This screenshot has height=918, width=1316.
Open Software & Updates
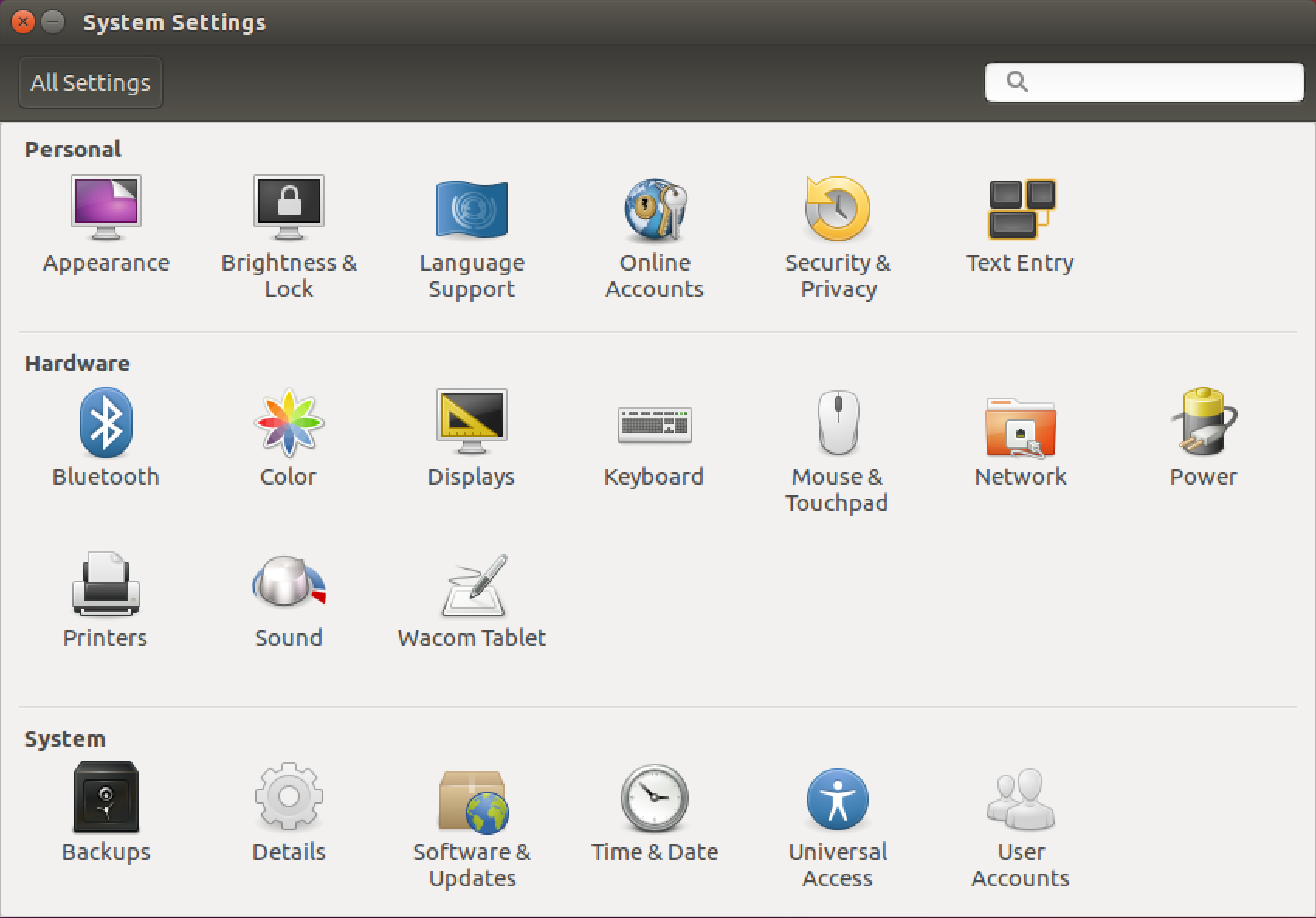pos(471,814)
